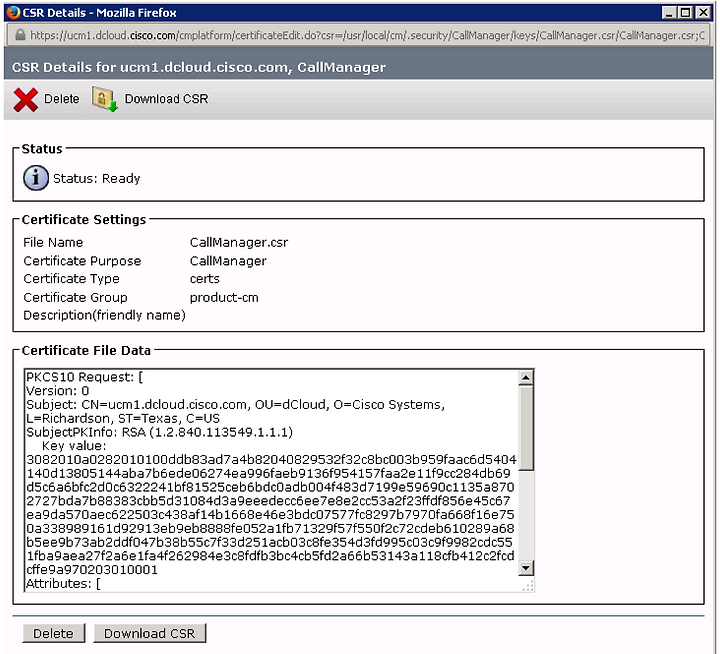This screenshot has width=720, height=654.
Task: Click 'Description(friendly name)' label
Action: (x=104, y=316)
